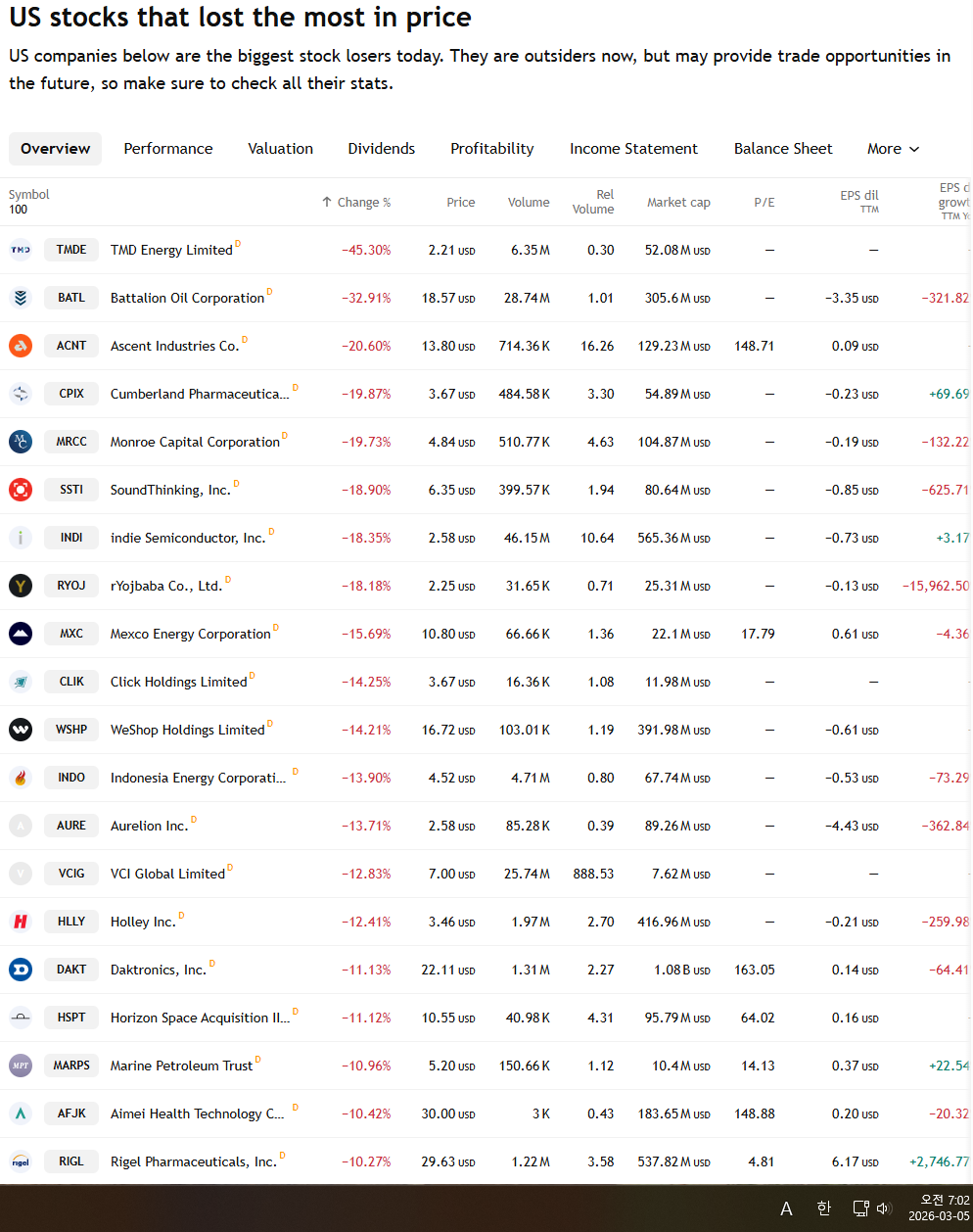Click the SoundThinking red logo icon
973x1232 pixels.
pos(21,490)
